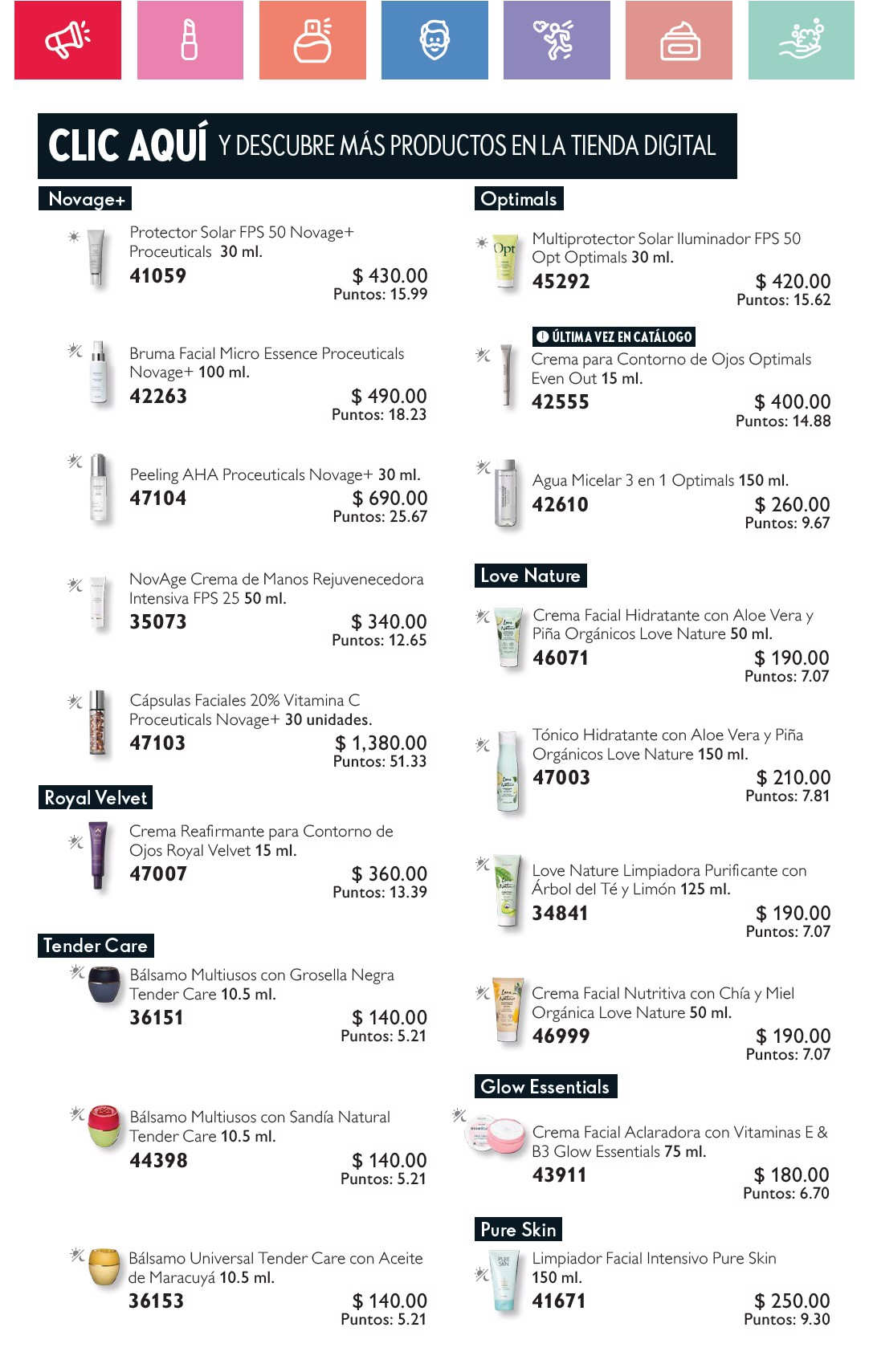Click the CLIC AQUÍ tienda digital banner

pyautogui.click(x=387, y=146)
